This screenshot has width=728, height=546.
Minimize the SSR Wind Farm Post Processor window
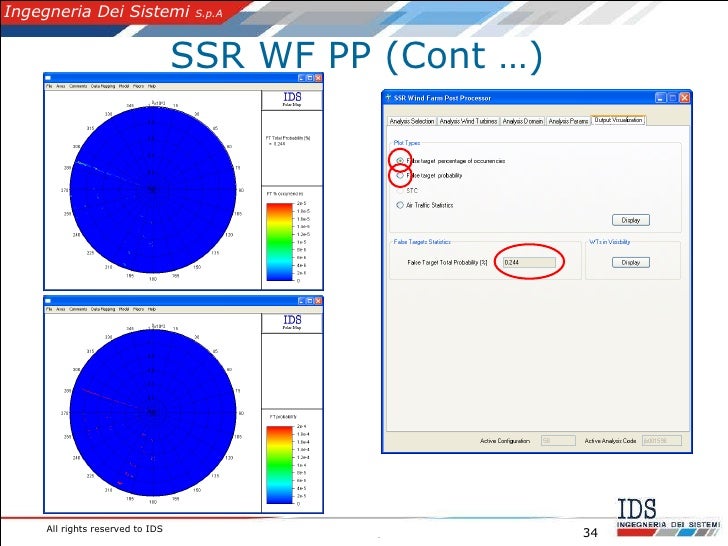660,98
